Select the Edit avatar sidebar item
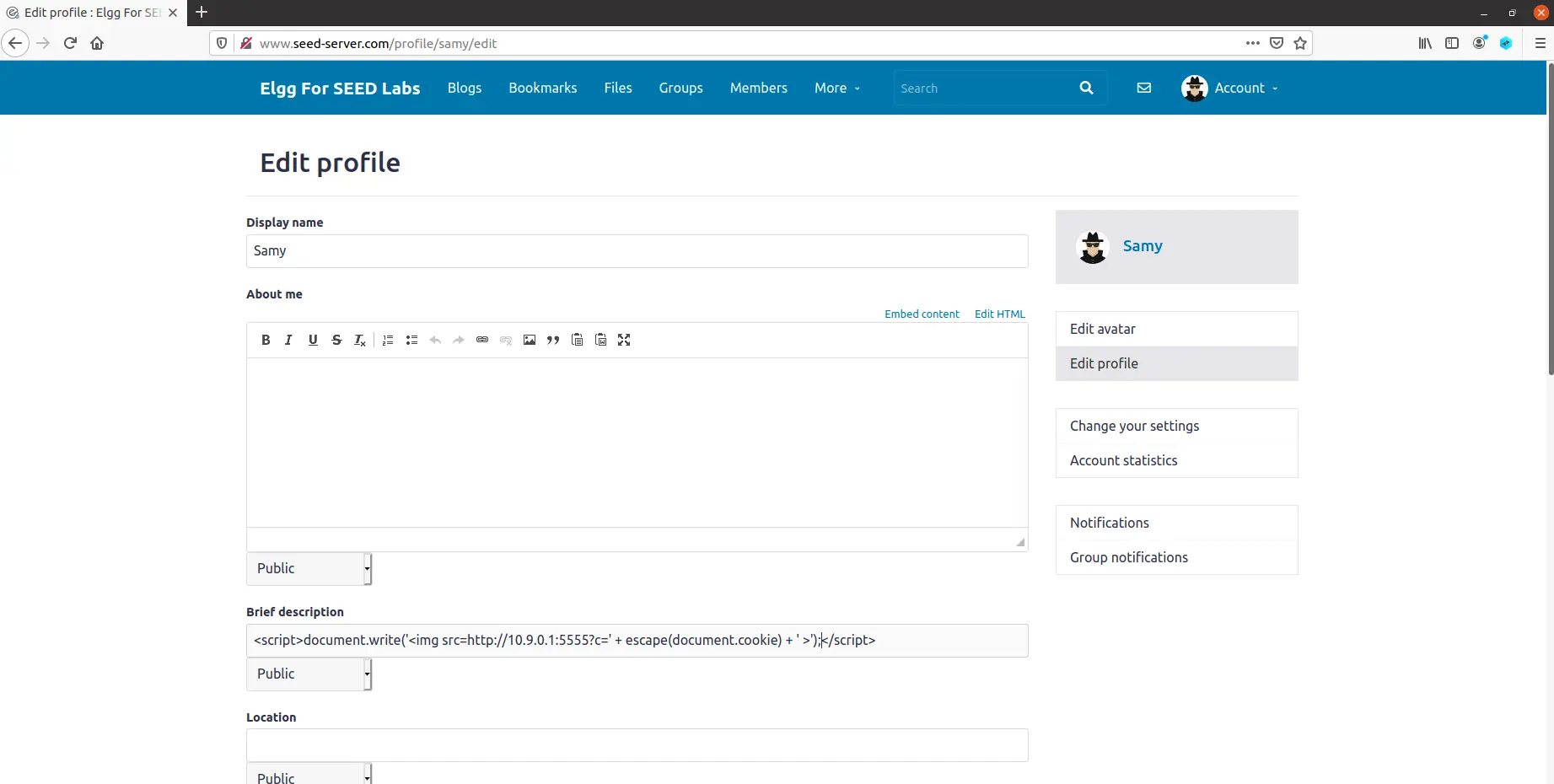This screenshot has height=784, width=1554. tap(1176, 329)
